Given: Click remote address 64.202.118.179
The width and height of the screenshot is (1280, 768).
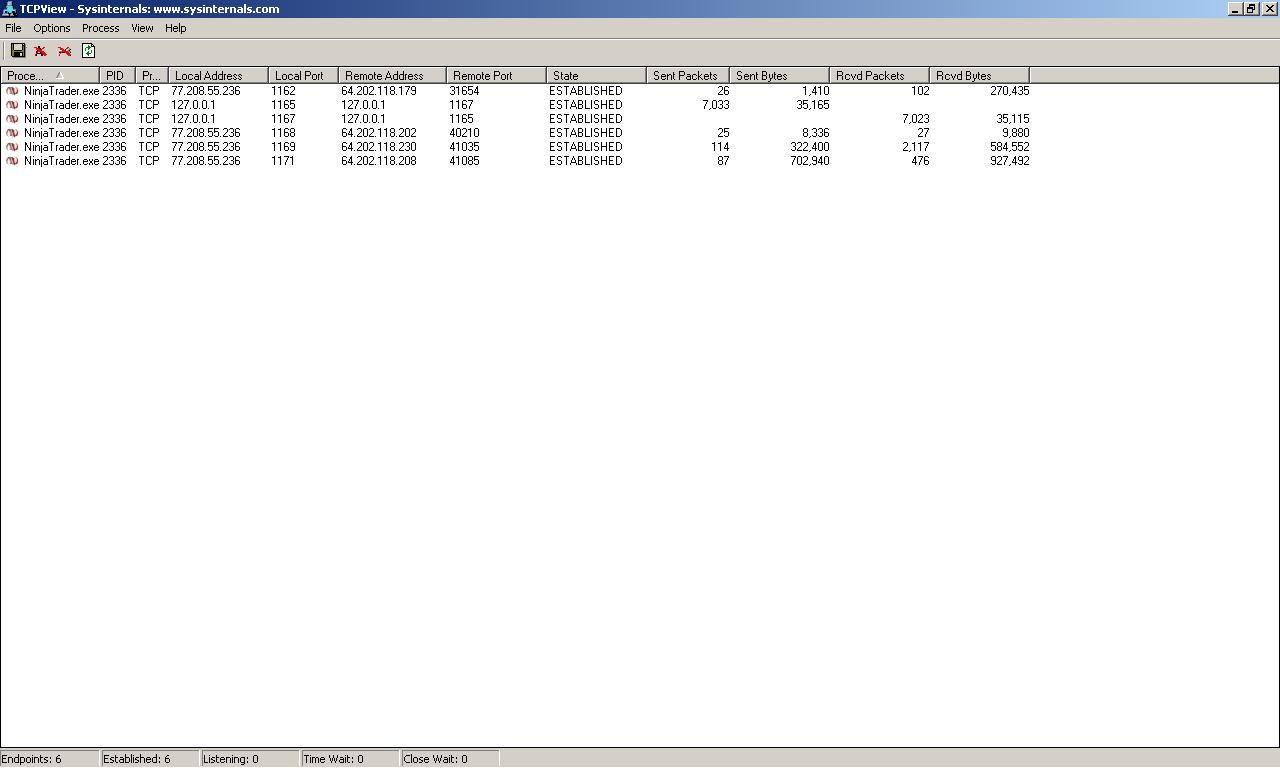Looking at the screenshot, I should 379,91.
